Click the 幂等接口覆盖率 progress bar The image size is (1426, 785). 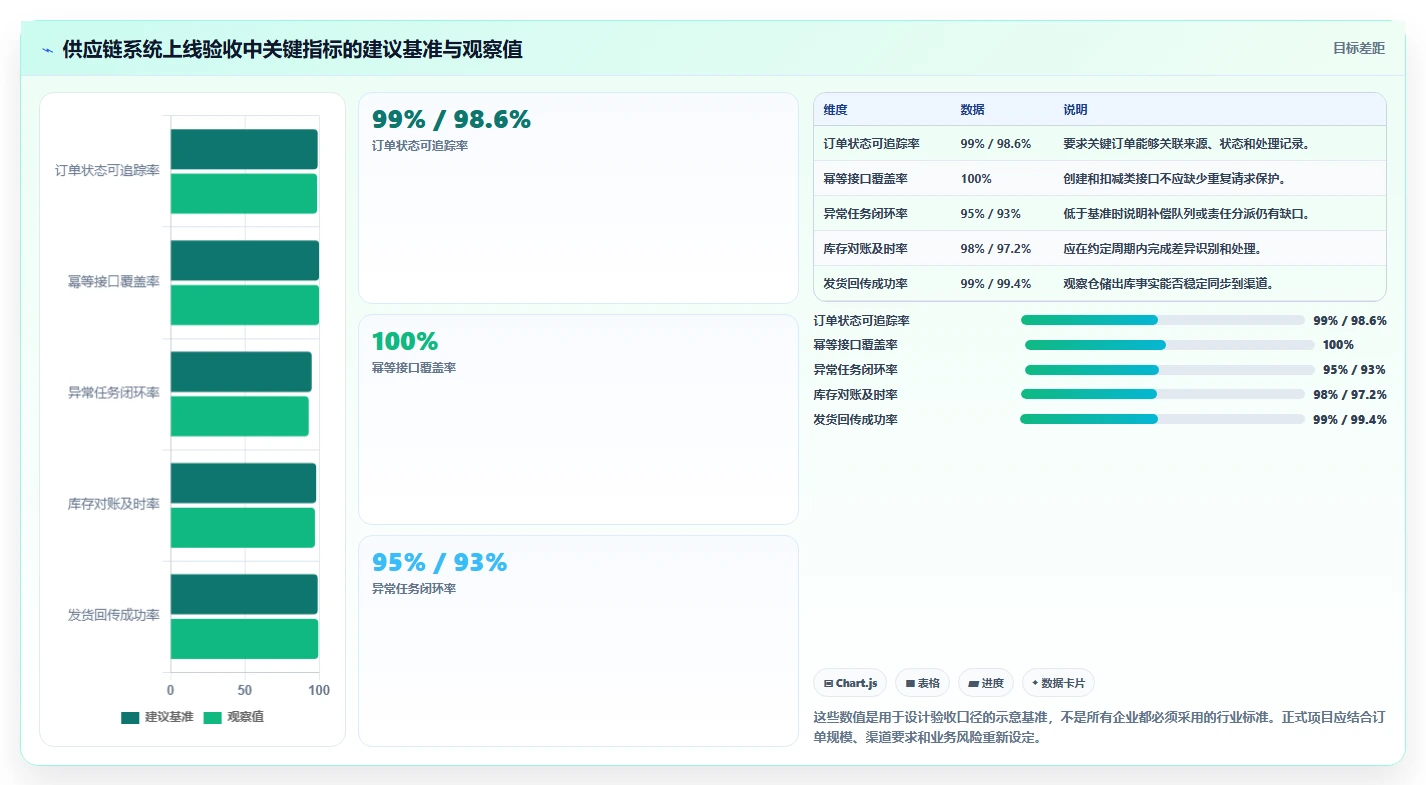coord(1169,345)
